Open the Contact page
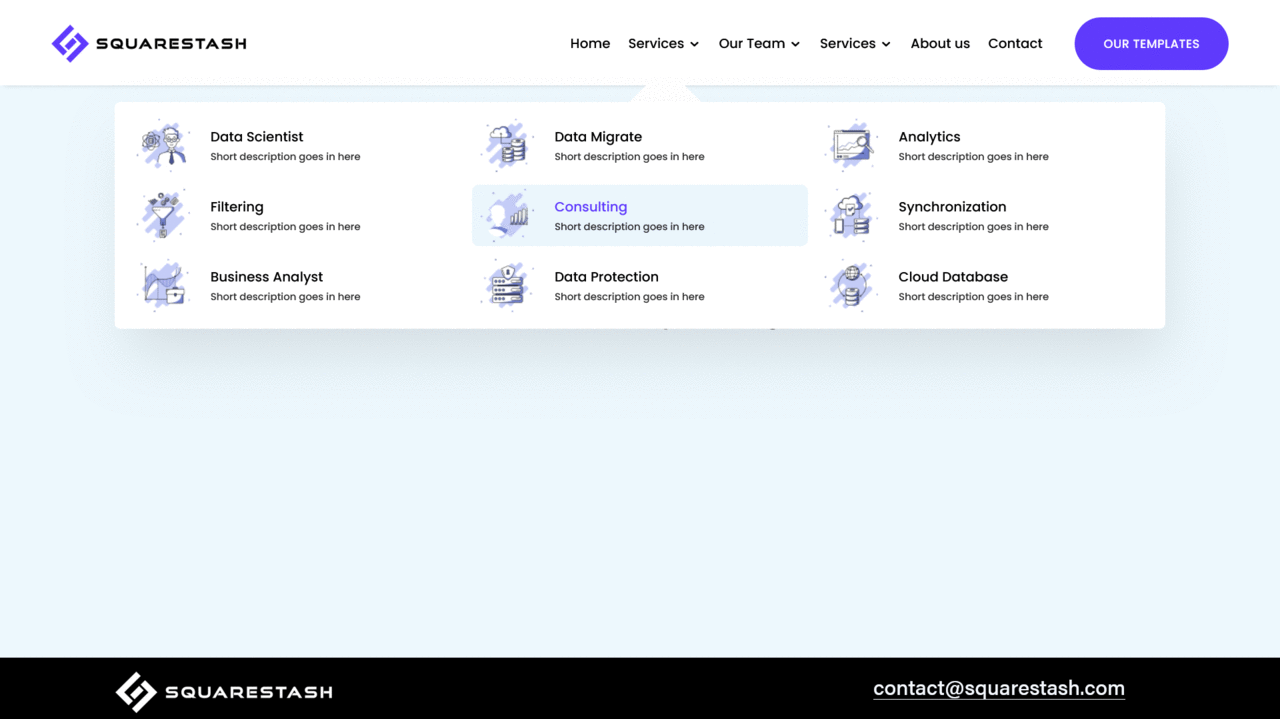This screenshot has height=720, width=1280. [x=1015, y=43]
